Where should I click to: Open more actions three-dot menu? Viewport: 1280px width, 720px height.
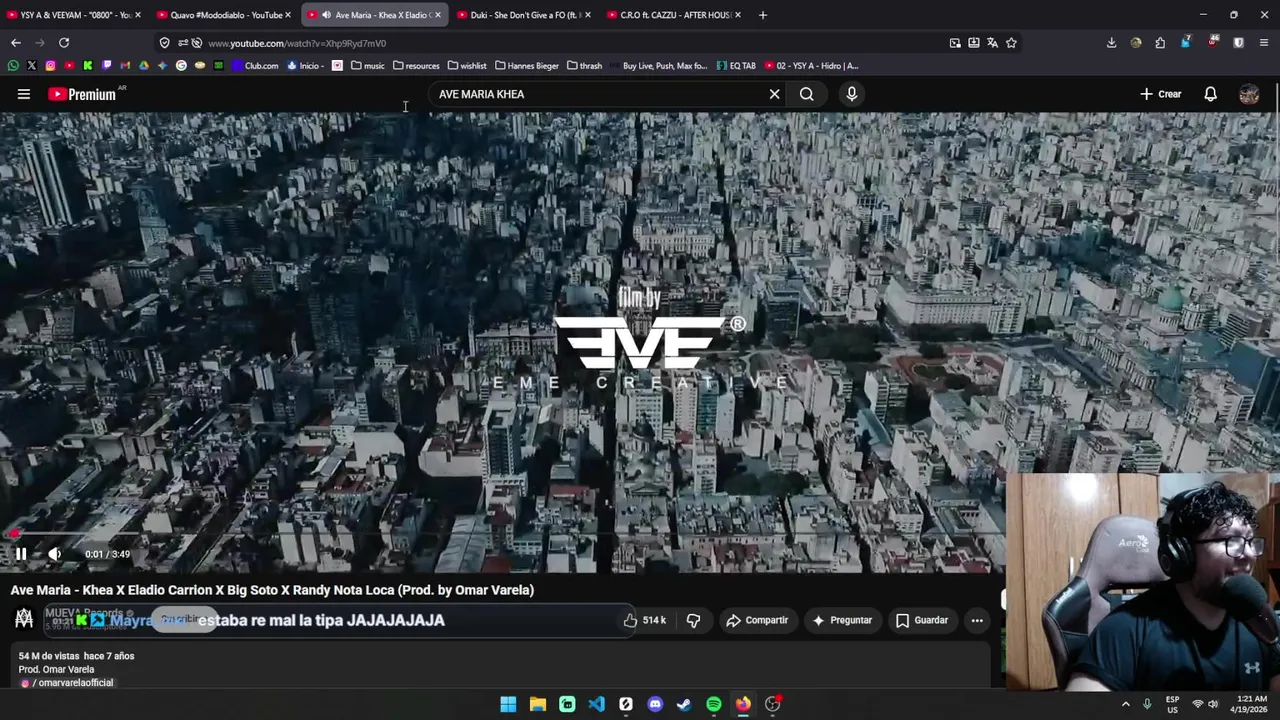pyautogui.click(x=977, y=620)
